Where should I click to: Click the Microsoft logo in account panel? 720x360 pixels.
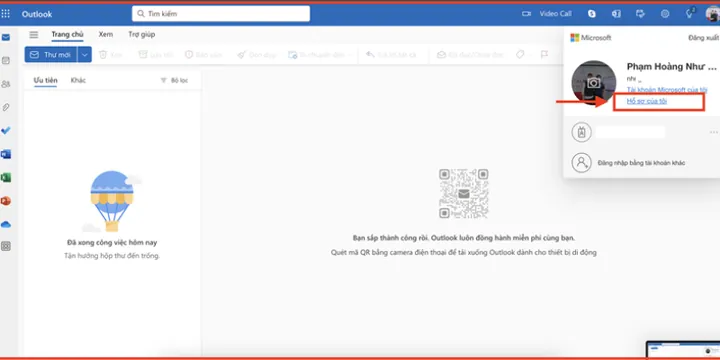point(591,38)
